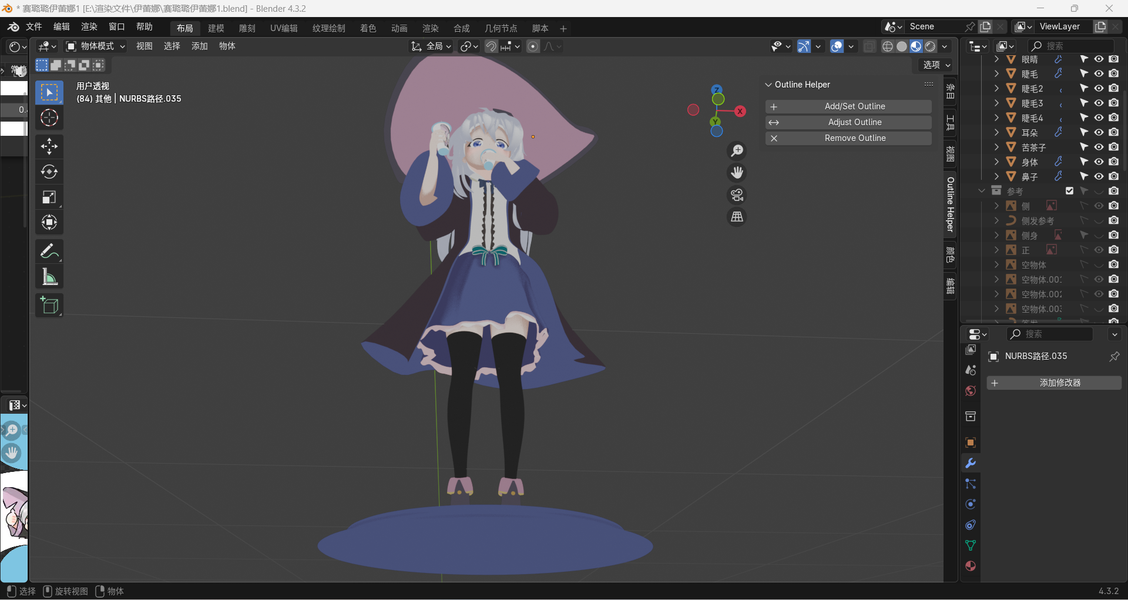Viewport: 1128px width, 600px height.
Task: Open the 编辑 menu
Action: tap(62, 27)
